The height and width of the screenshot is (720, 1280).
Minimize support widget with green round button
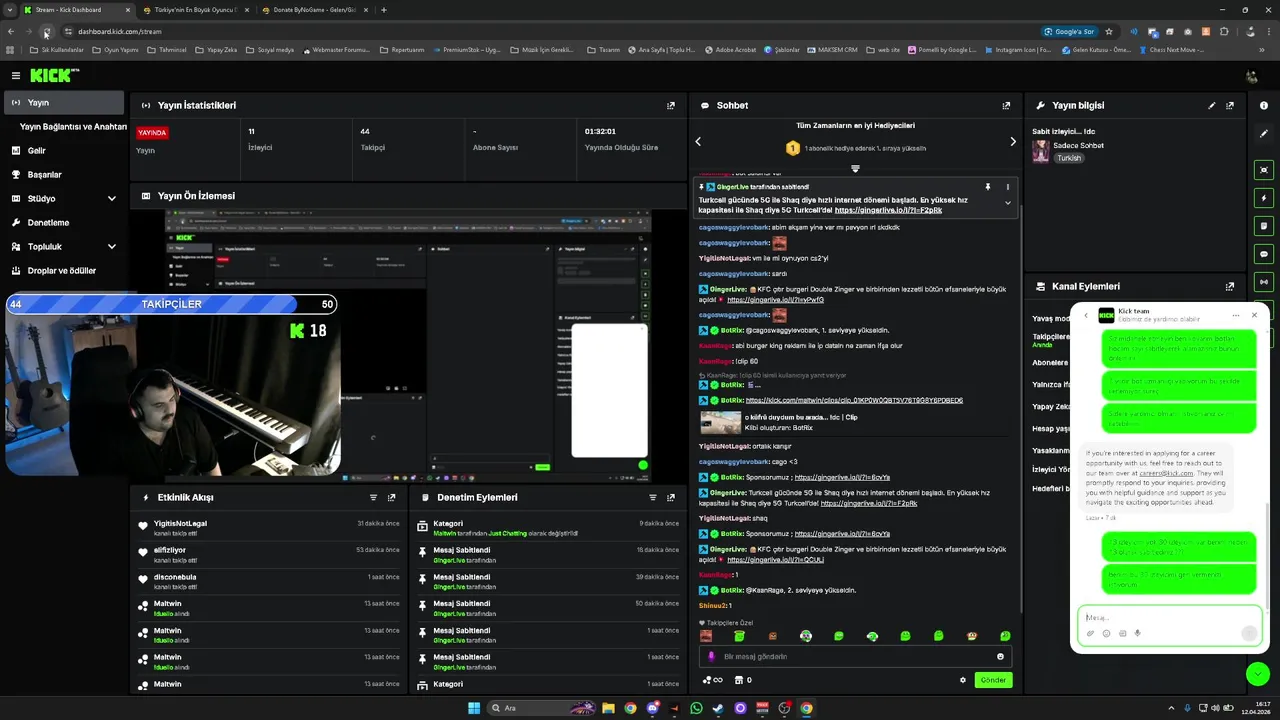click(x=1258, y=674)
